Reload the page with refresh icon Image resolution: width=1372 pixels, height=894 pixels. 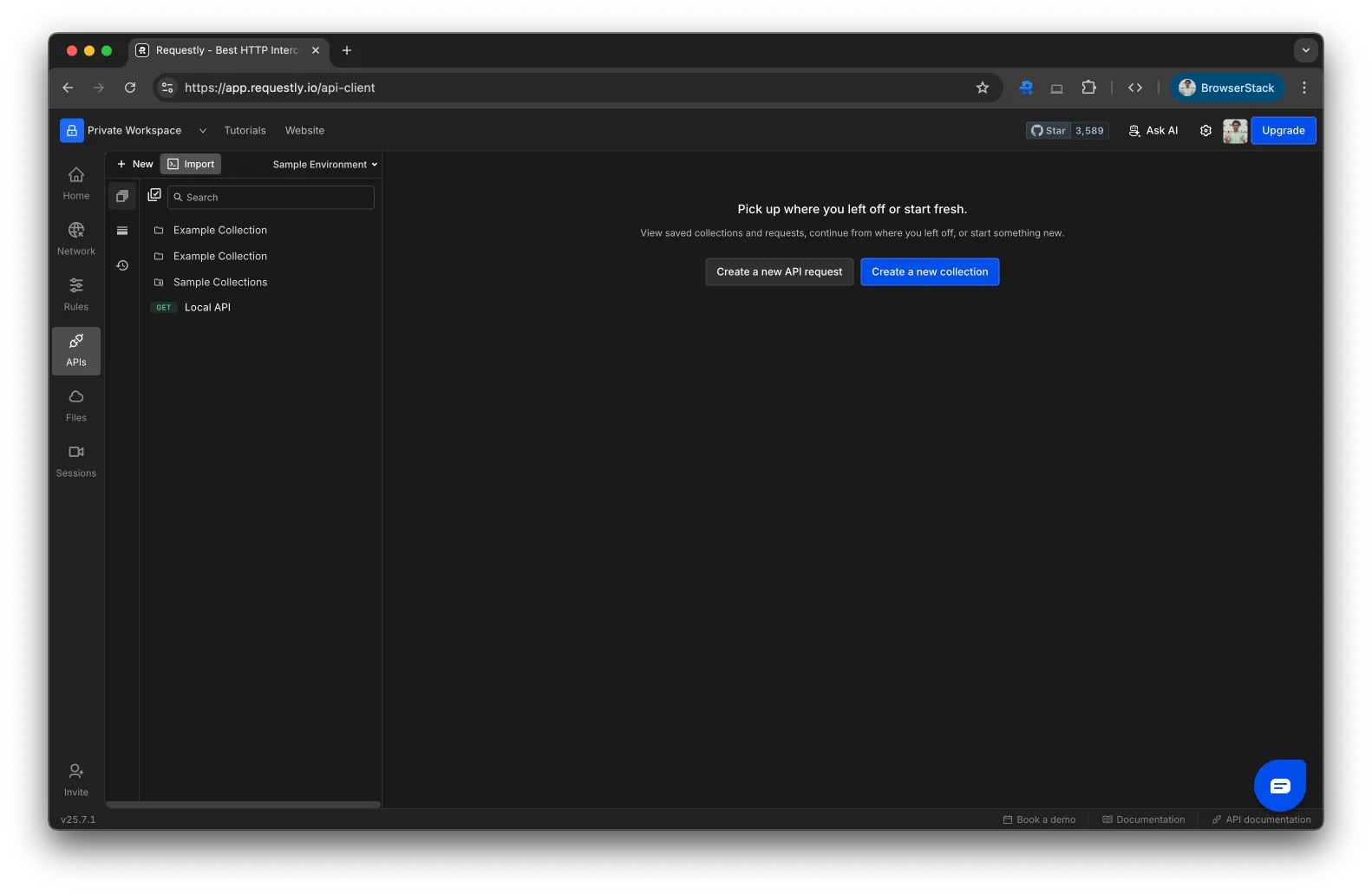[x=130, y=88]
